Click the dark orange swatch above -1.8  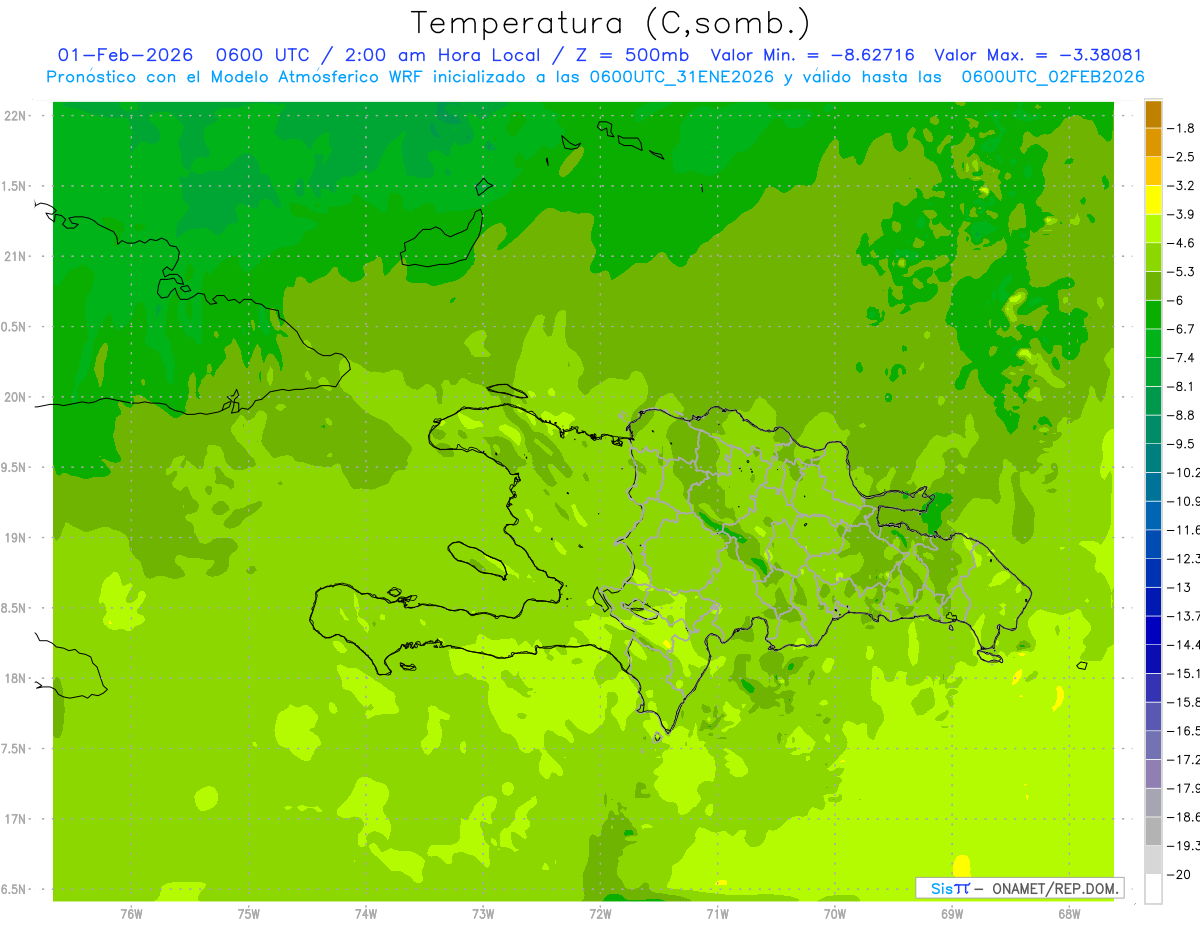pos(1153,114)
